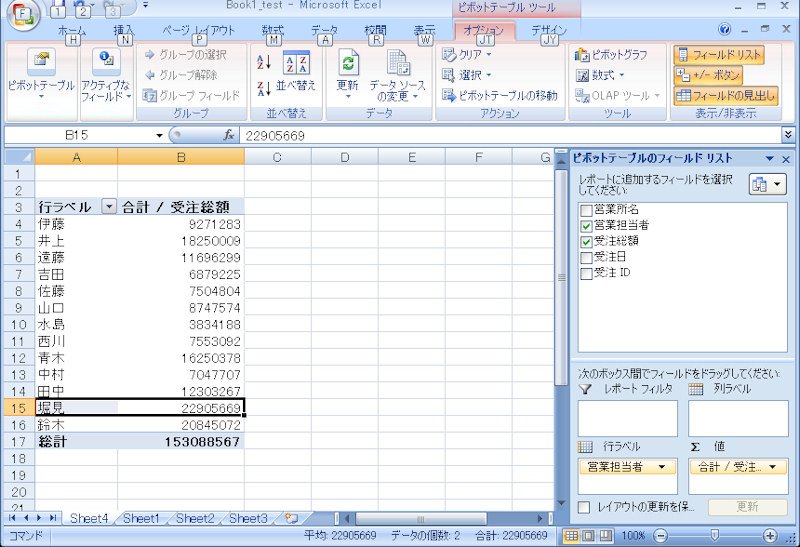This screenshot has width=800, height=547.
Task: Open the データ ribbon tab
Action: click(324, 31)
